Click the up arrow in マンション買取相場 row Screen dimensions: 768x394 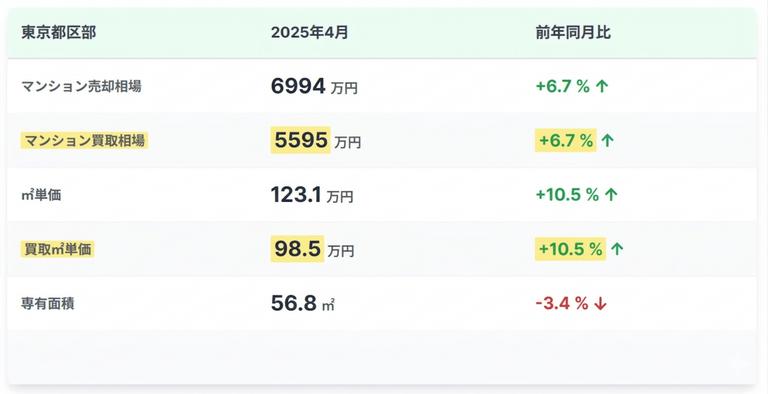pyautogui.click(x=607, y=141)
